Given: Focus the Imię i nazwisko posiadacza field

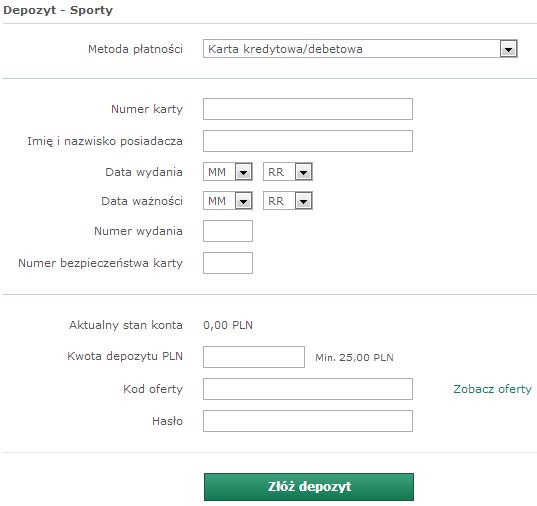Looking at the screenshot, I should (x=308, y=141).
